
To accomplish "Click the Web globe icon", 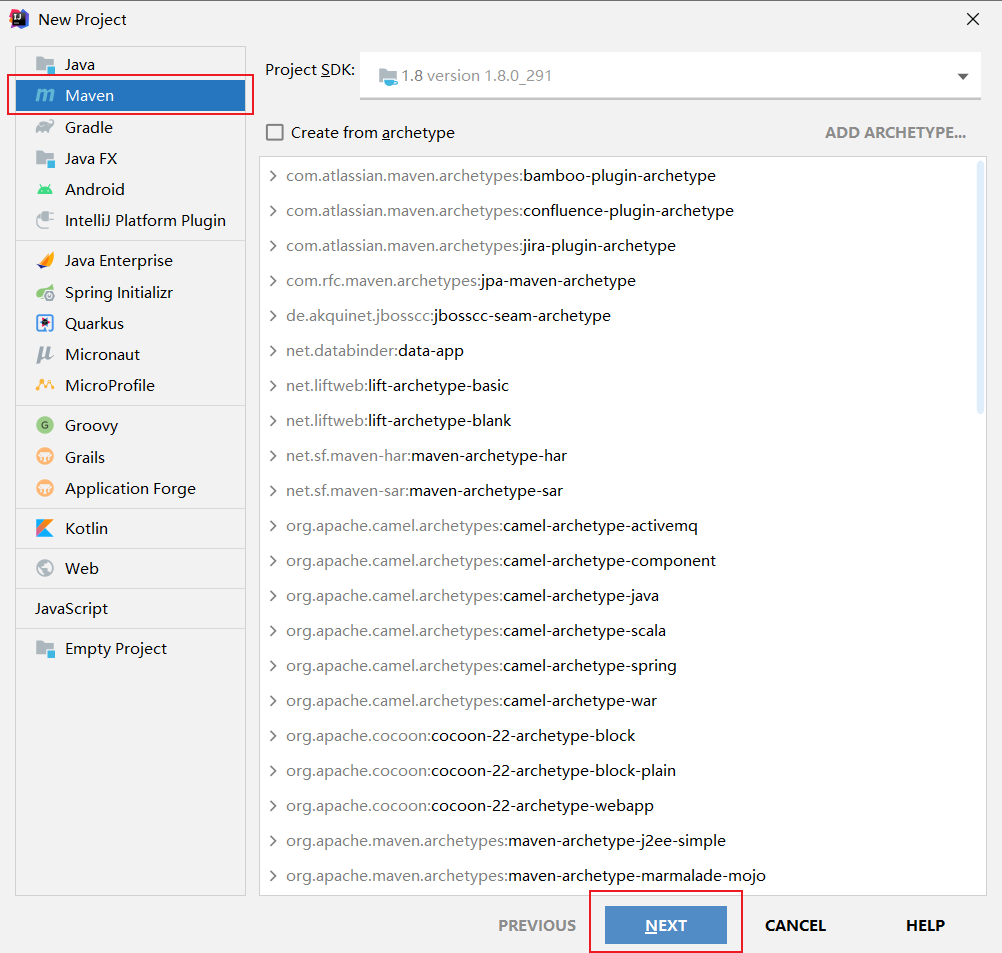I will (45, 568).
